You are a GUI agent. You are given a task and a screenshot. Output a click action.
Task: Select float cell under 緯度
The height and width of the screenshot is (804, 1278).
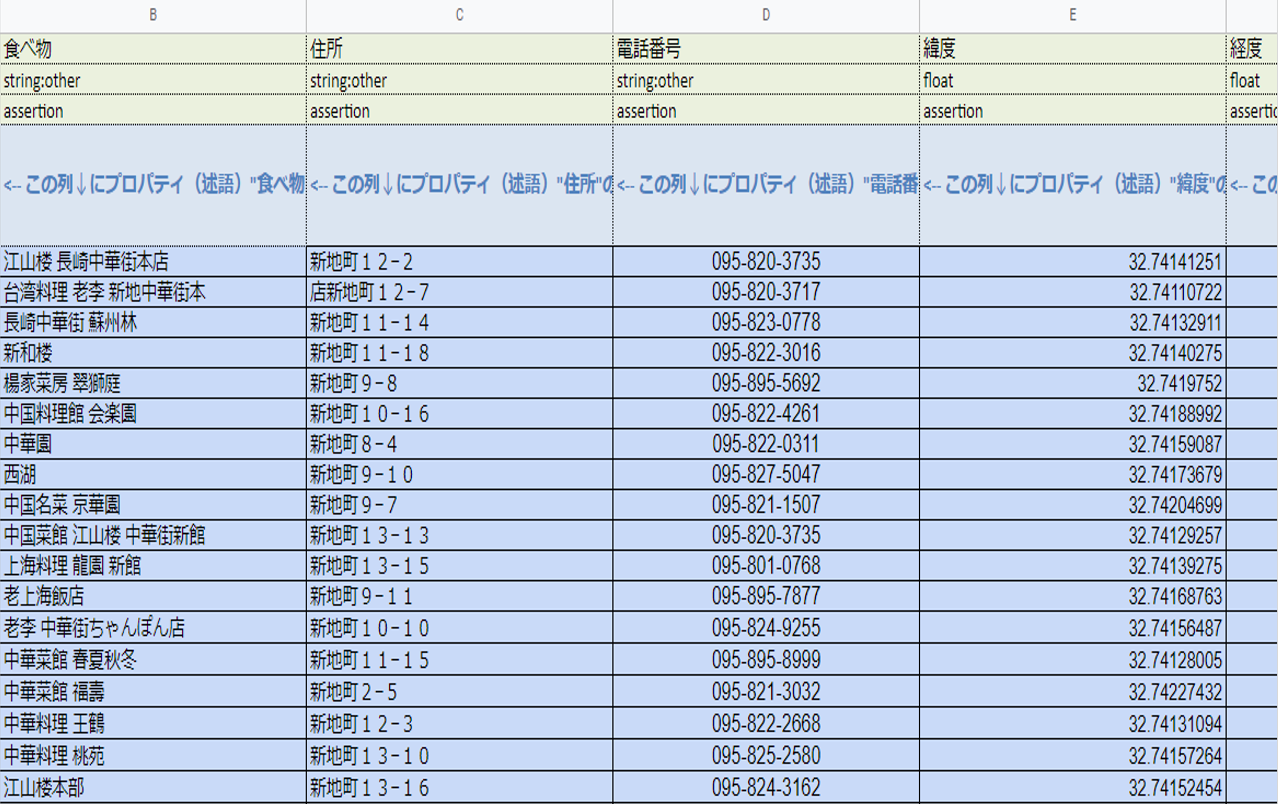tap(1072, 80)
